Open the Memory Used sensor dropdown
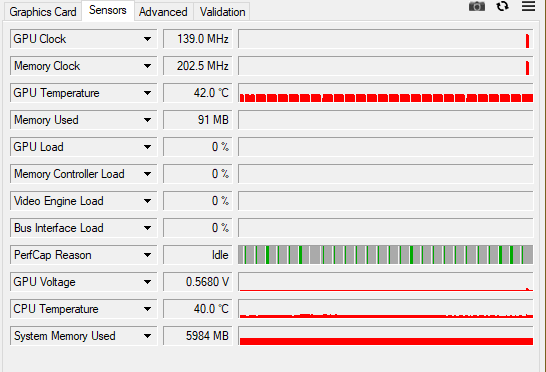The height and width of the screenshot is (372, 546). pyautogui.click(x=148, y=120)
